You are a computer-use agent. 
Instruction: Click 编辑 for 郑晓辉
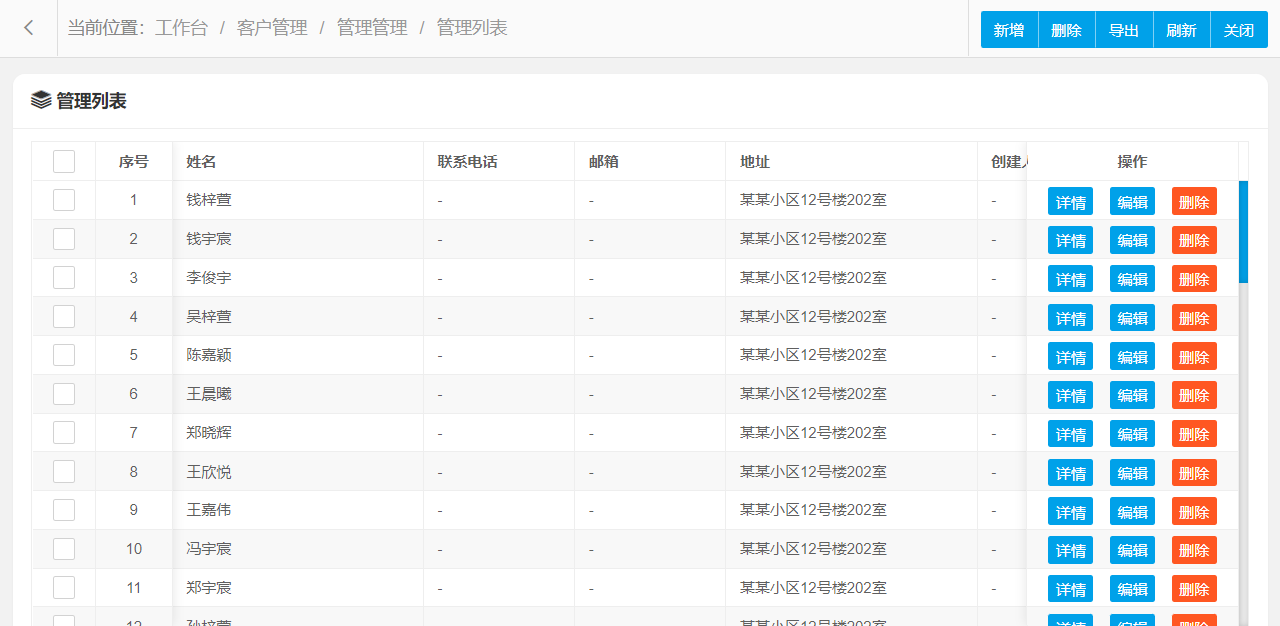pos(1132,433)
